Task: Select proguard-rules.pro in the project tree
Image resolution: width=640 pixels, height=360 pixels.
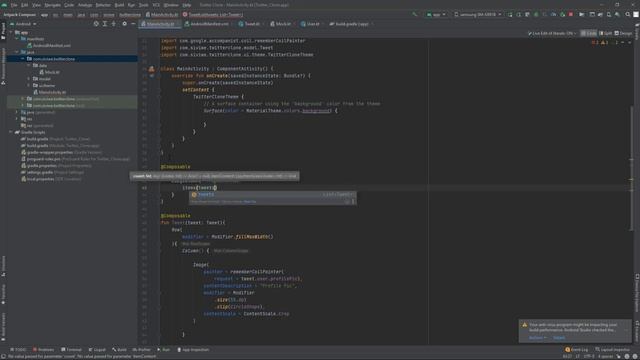Action: pyautogui.click(x=76, y=159)
